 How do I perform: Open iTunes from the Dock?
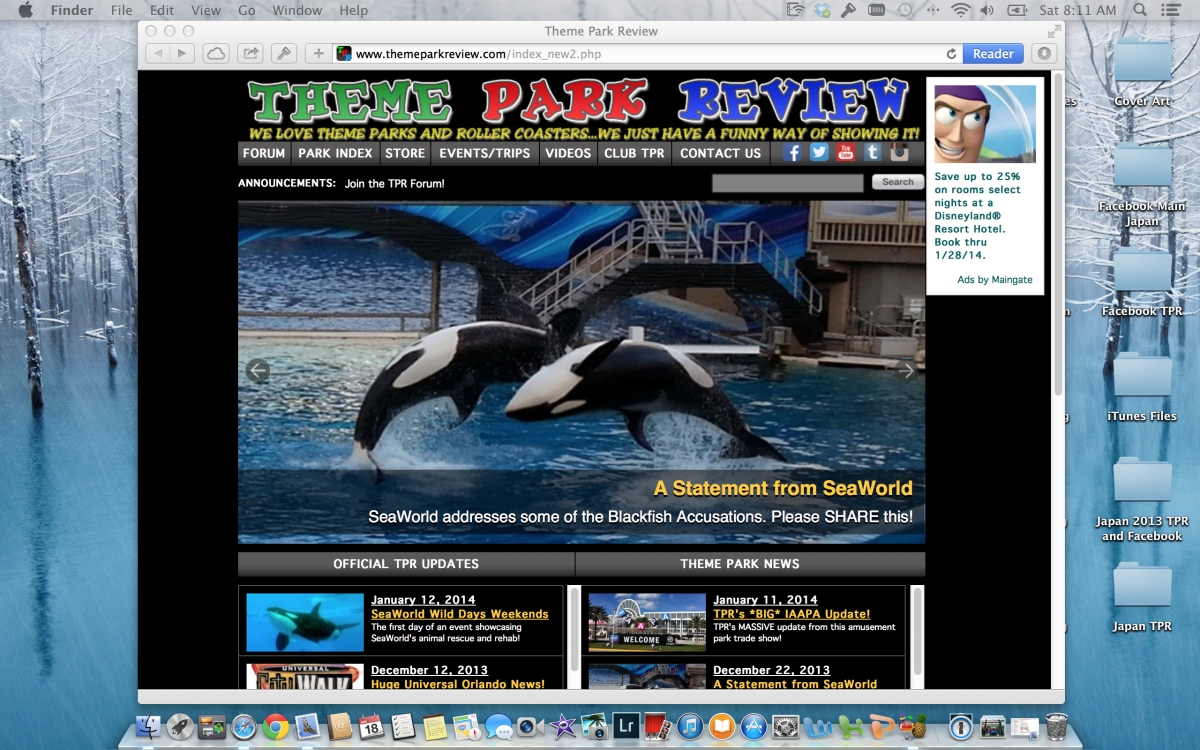point(690,727)
